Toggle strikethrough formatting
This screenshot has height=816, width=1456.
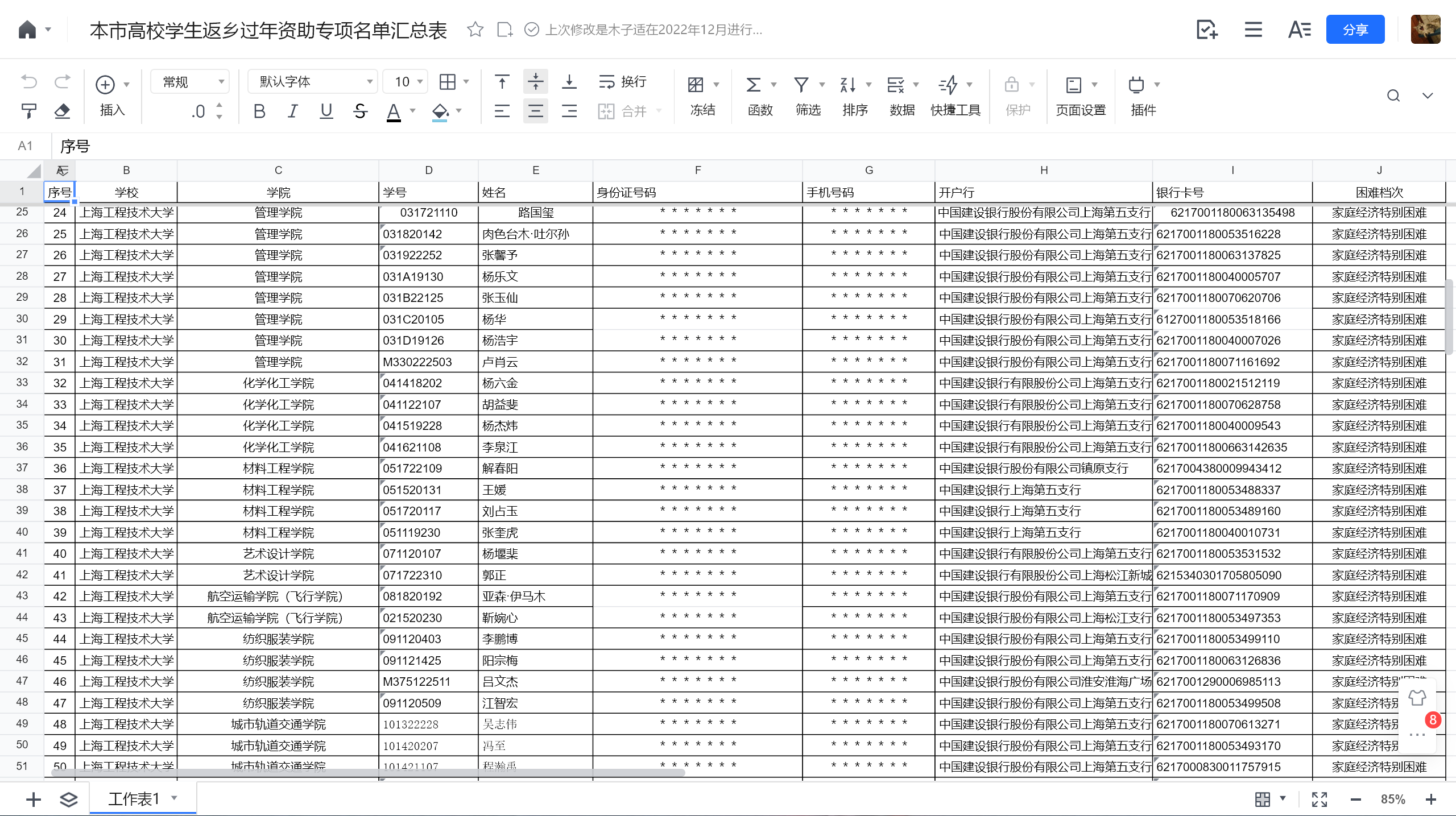point(360,111)
